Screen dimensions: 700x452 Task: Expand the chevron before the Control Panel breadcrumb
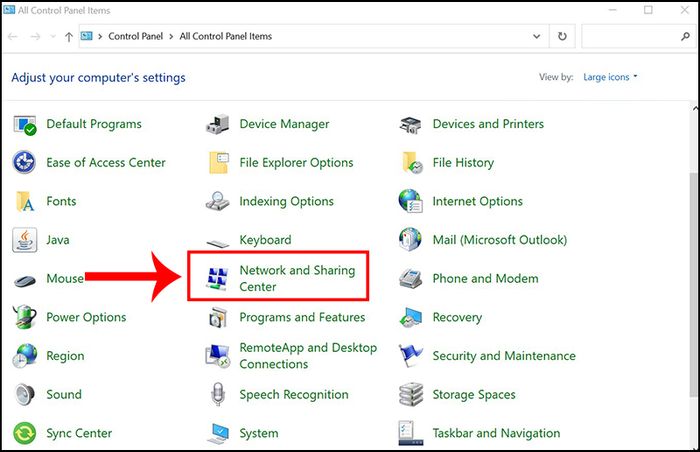coord(100,37)
